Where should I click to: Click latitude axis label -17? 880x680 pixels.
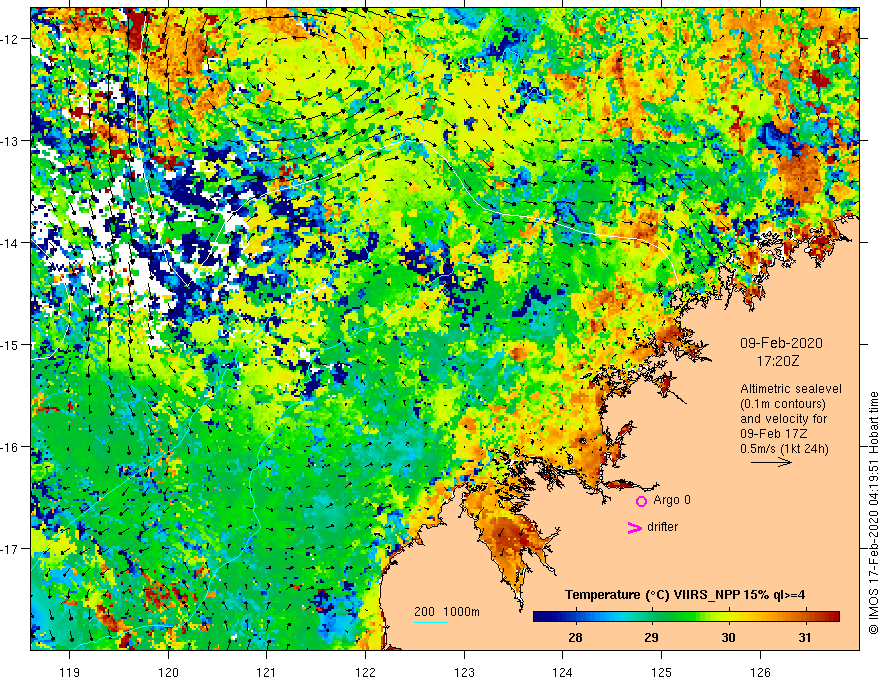tap(10, 549)
